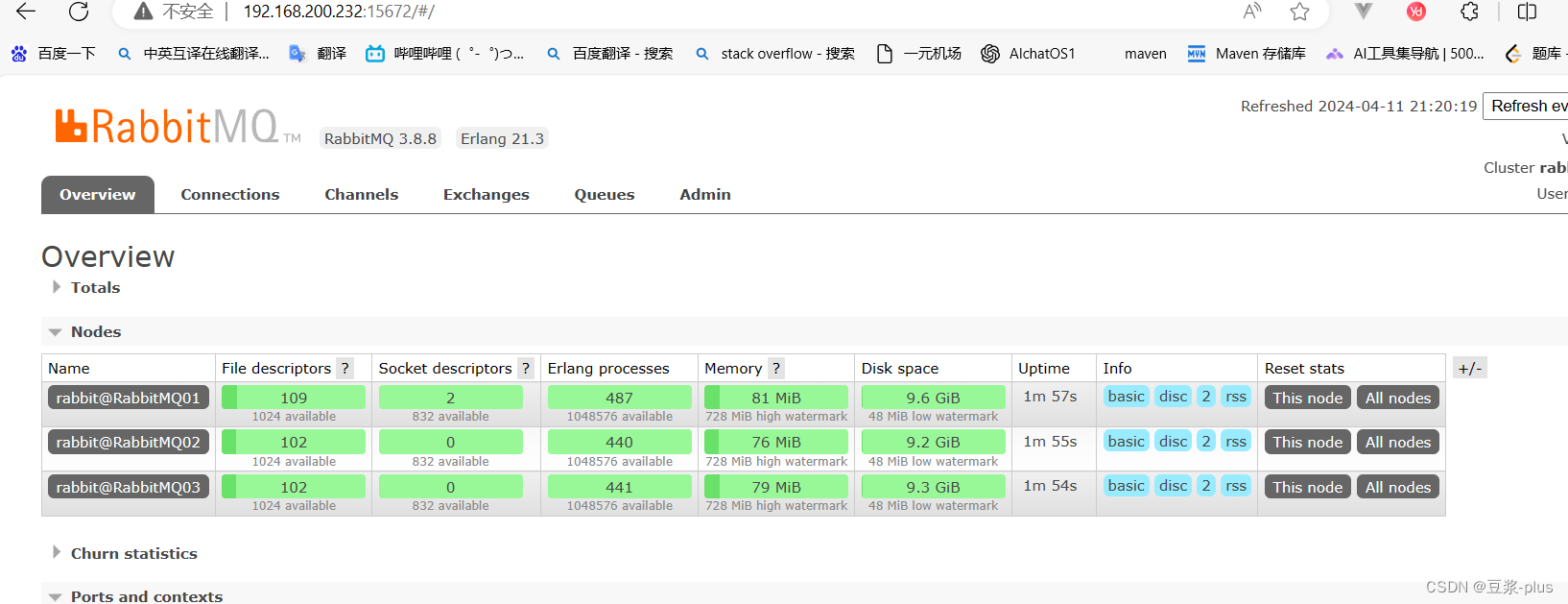Click the 1m 57s uptime value
1568x604 pixels.
click(x=1050, y=396)
